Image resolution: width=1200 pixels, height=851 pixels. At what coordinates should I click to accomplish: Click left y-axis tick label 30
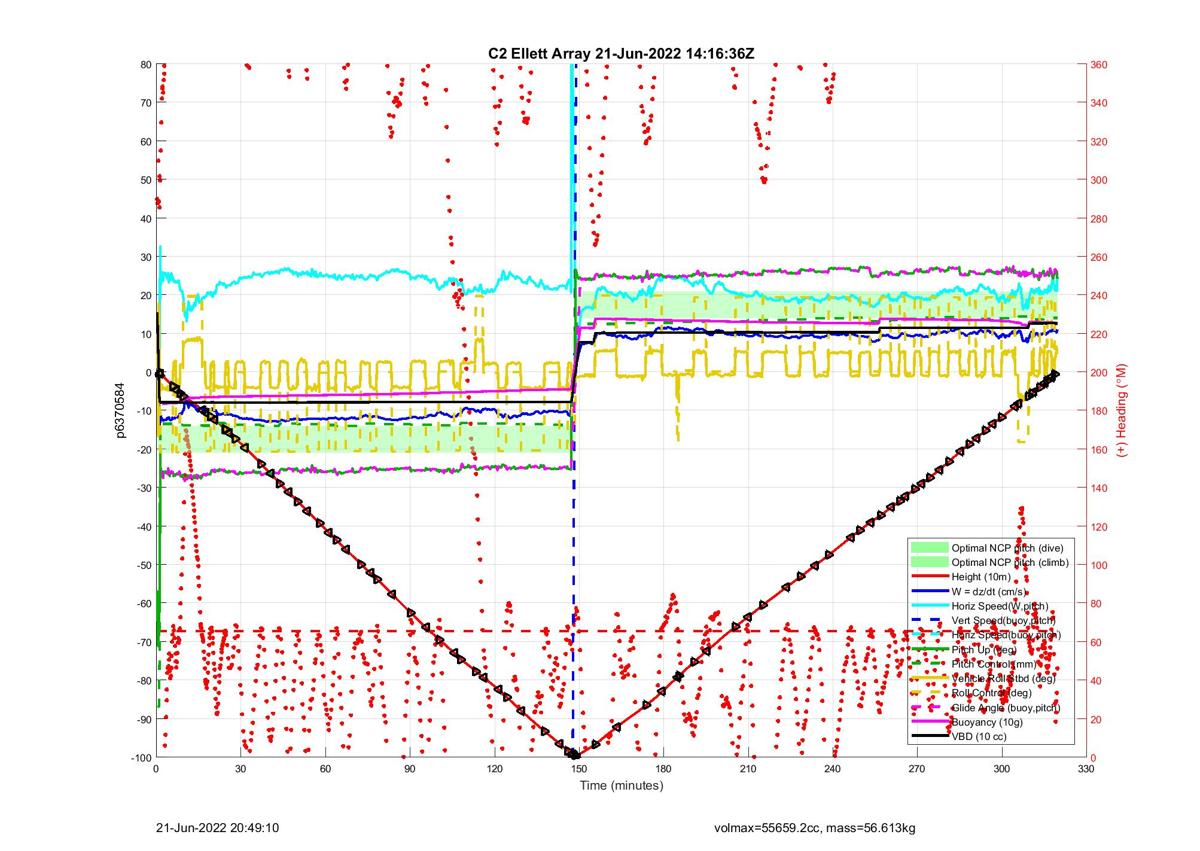[x=146, y=257]
